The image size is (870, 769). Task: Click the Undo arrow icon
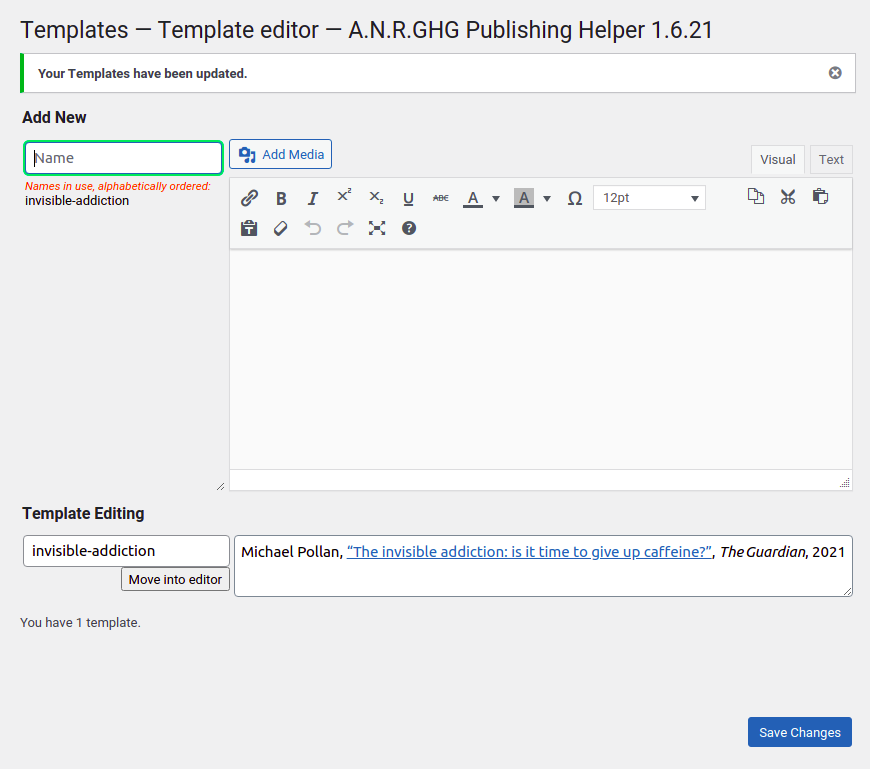pyautogui.click(x=313, y=229)
